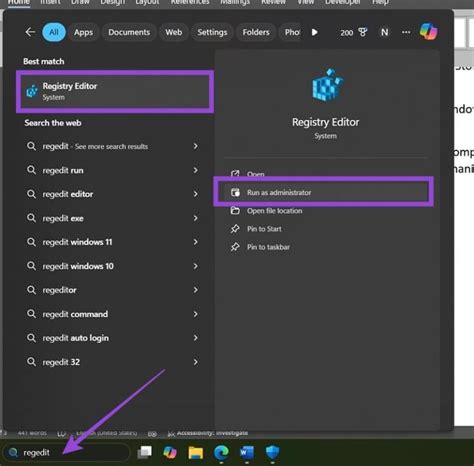The height and width of the screenshot is (466, 474).
Task: Click the Open file location folder icon
Action: click(235, 211)
